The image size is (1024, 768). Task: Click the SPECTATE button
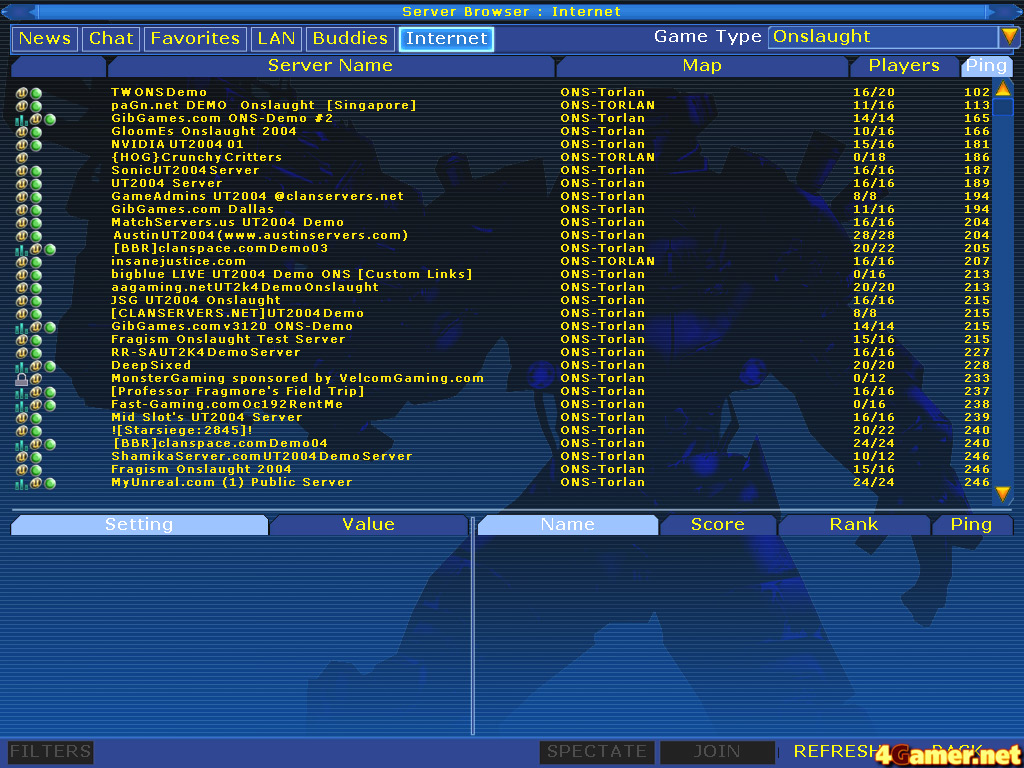596,752
